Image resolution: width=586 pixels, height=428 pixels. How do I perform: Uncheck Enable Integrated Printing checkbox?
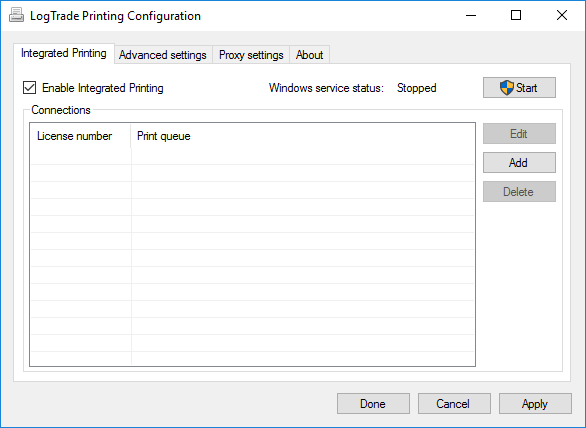pos(30,88)
